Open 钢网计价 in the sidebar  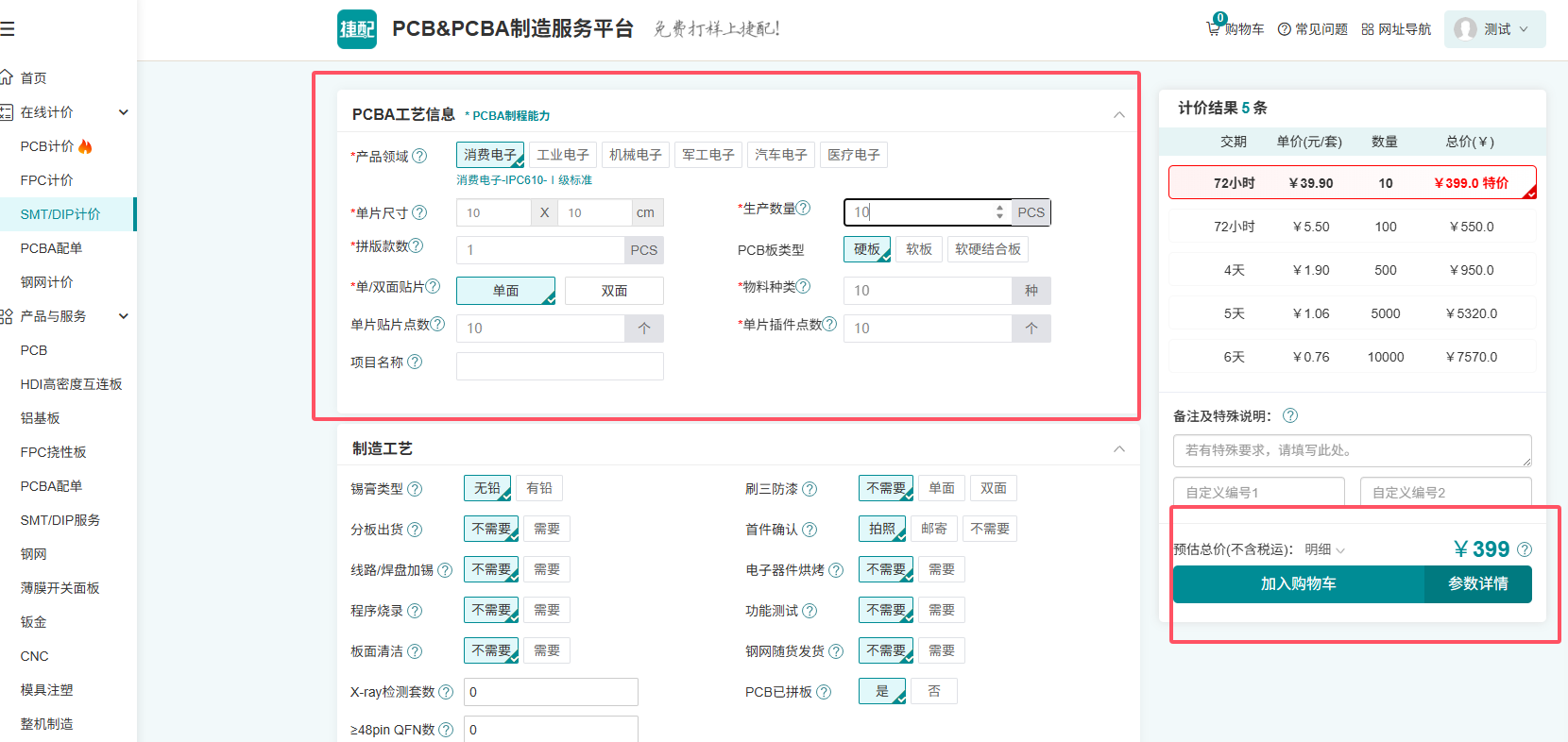coord(47,282)
